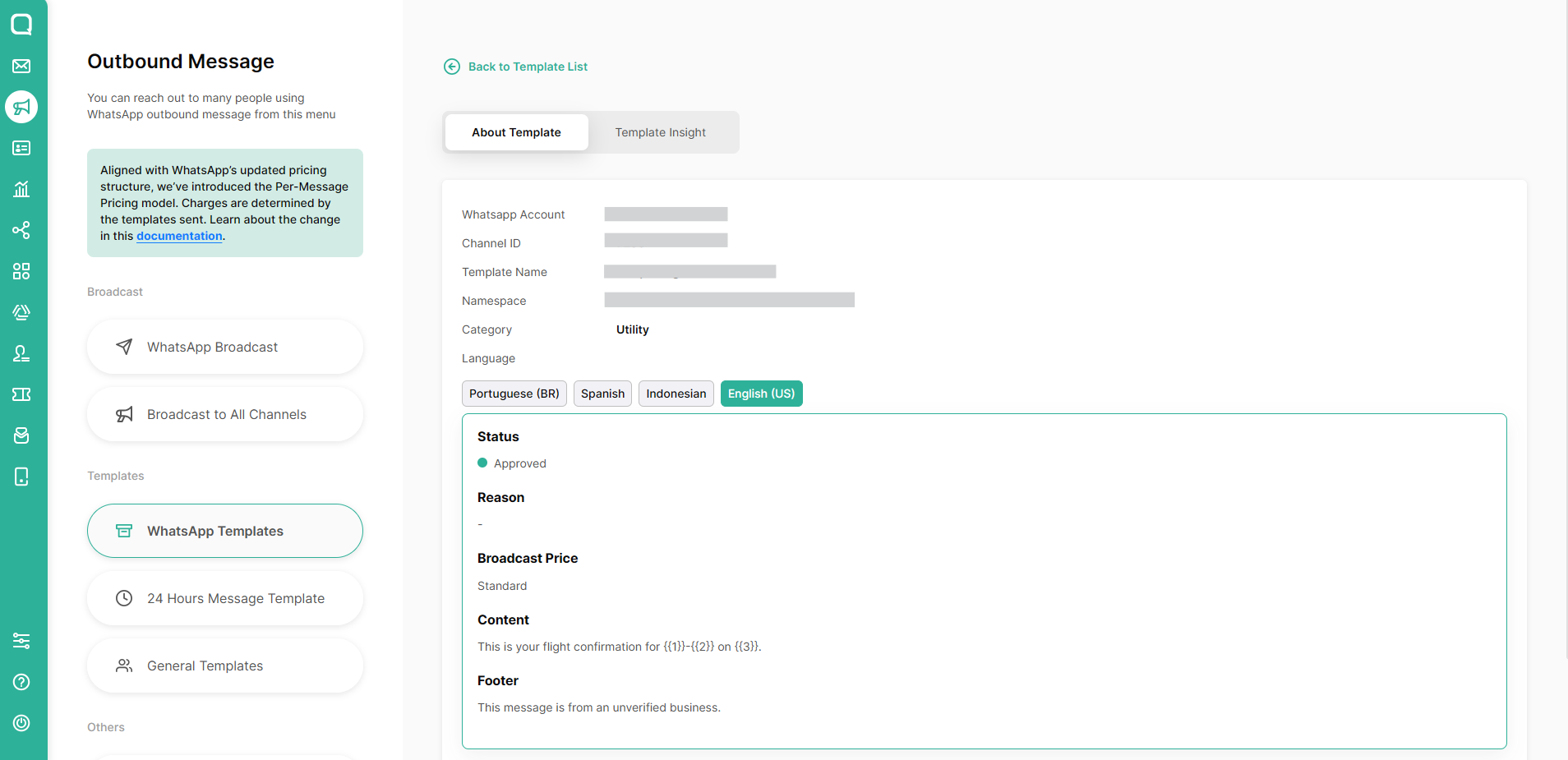Open the analytics chart icon in sidebar
The width and height of the screenshot is (1568, 760).
point(21,189)
